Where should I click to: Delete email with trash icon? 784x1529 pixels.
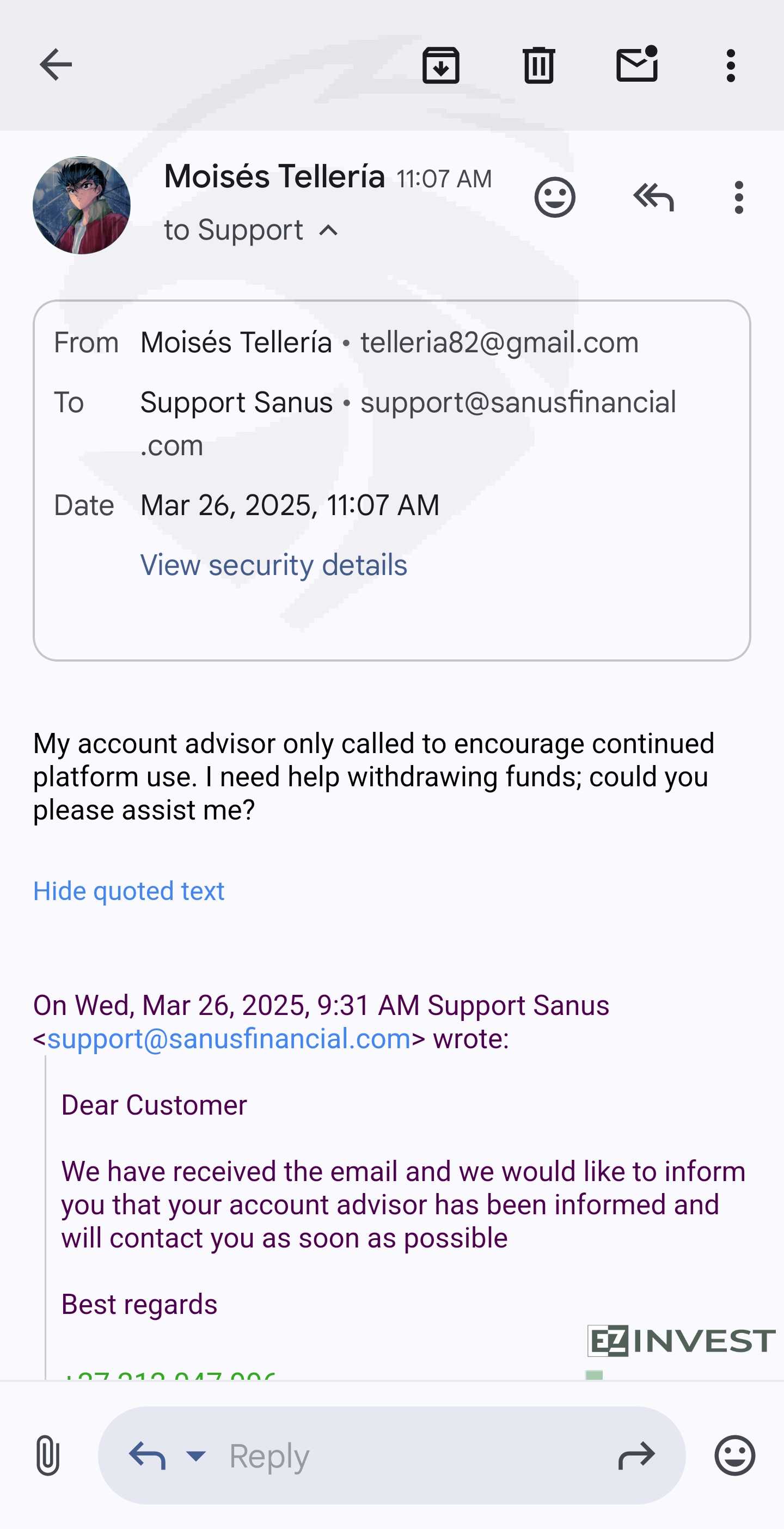[538, 65]
